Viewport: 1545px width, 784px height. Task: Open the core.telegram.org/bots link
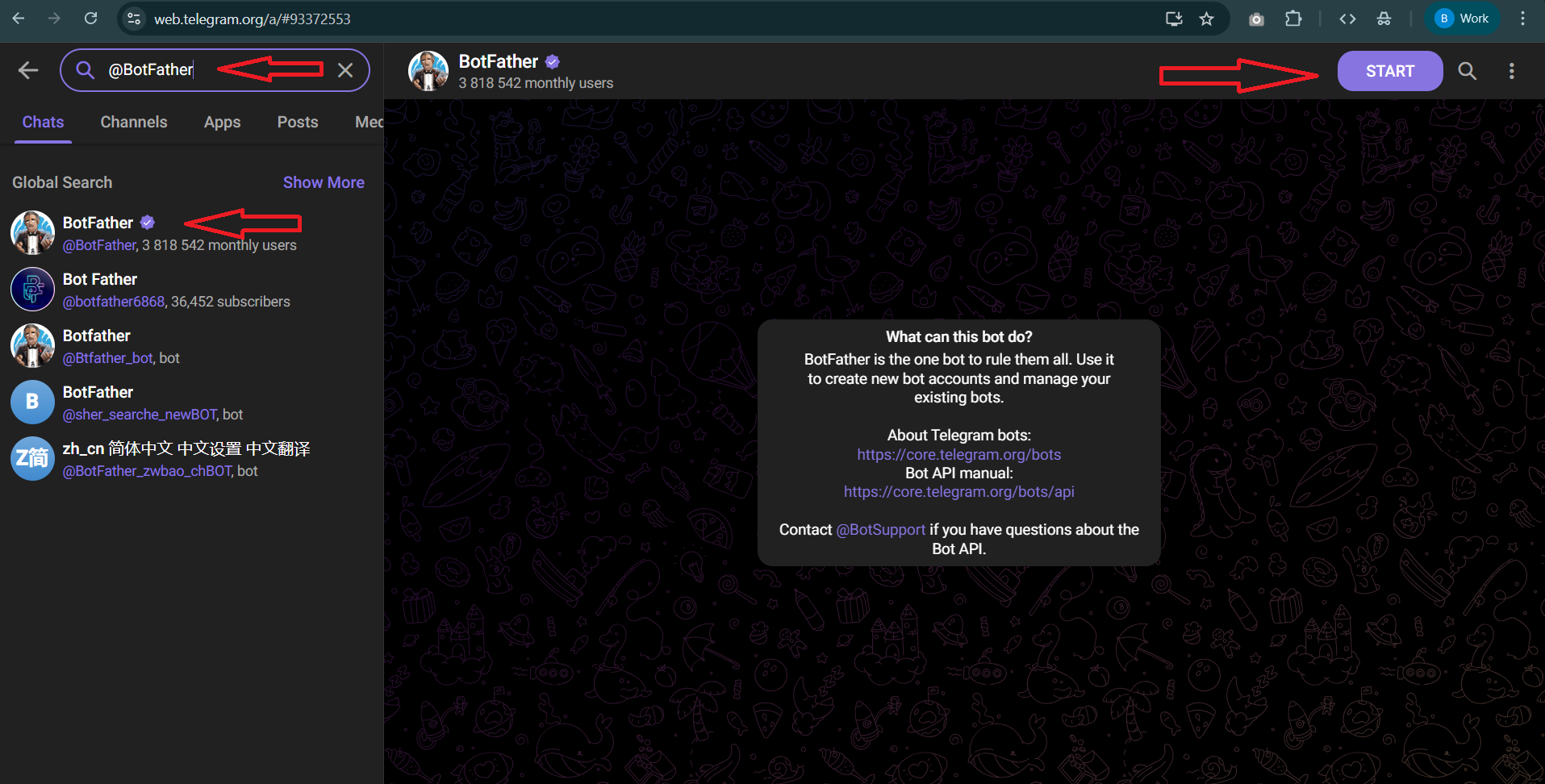click(958, 454)
